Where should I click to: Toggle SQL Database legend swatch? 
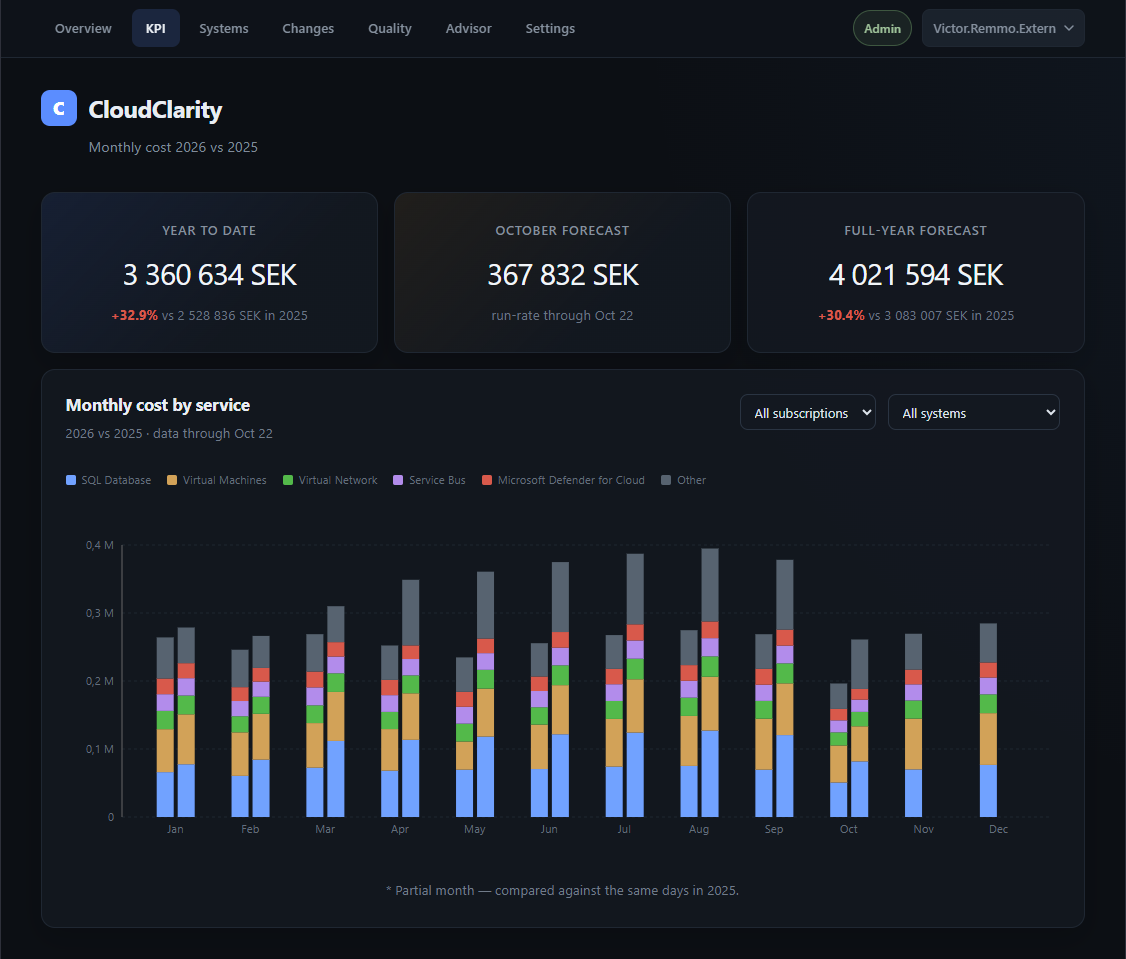coord(71,480)
